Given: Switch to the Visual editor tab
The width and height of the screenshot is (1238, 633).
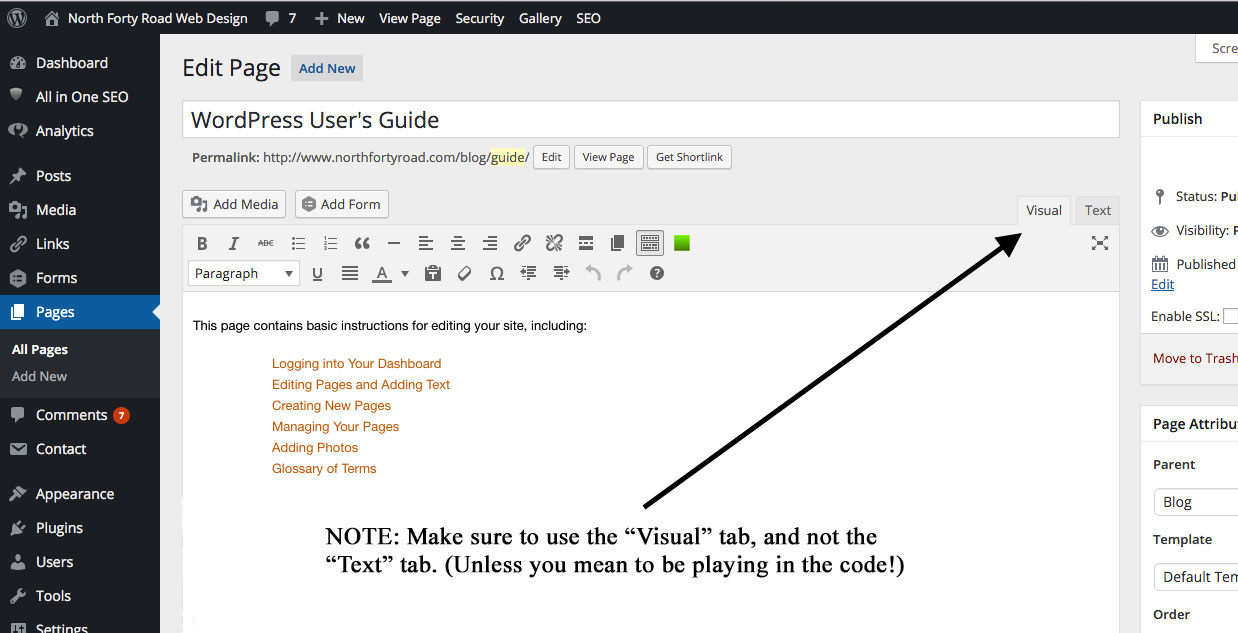Looking at the screenshot, I should pyautogui.click(x=1044, y=210).
